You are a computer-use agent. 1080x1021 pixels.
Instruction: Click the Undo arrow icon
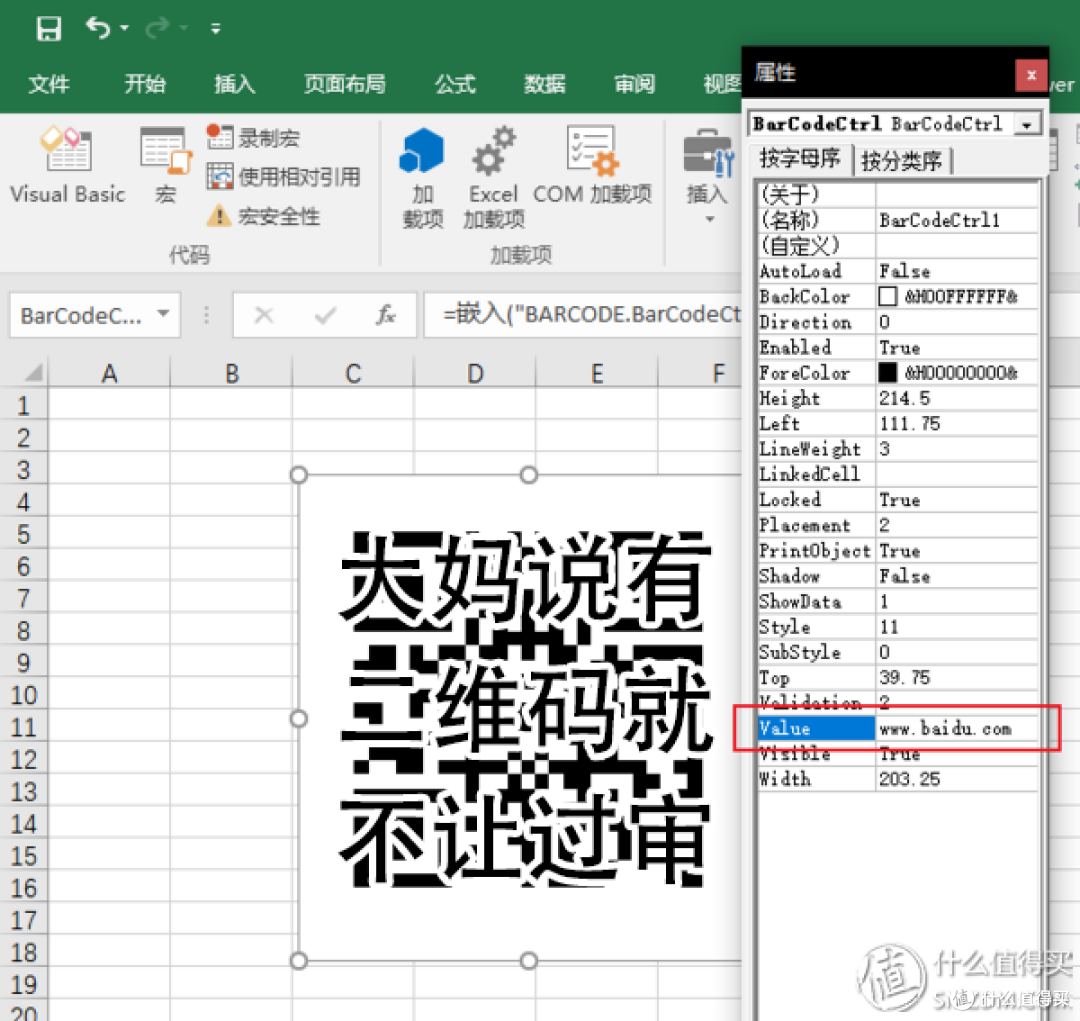click(x=98, y=28)
